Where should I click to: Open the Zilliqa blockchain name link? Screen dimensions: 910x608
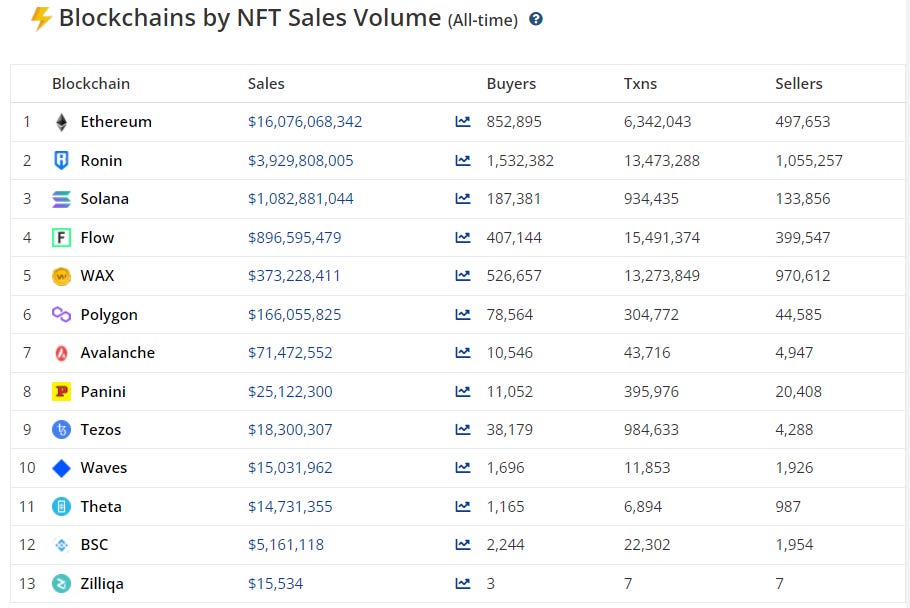click(102, 584)
